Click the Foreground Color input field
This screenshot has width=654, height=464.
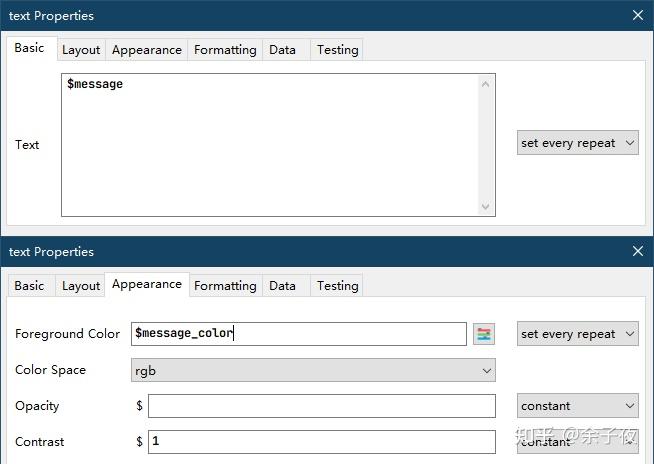(298, 334)
